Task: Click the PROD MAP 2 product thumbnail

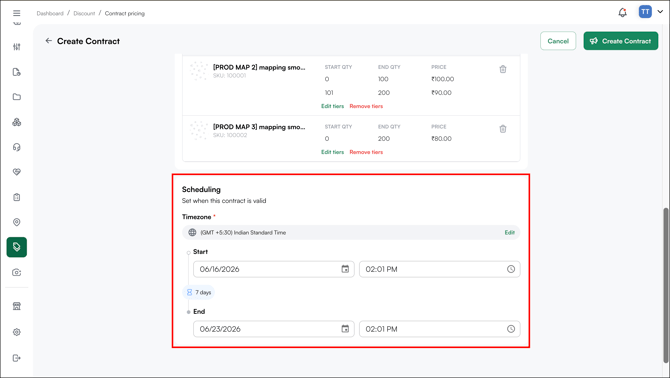Action: [x=198, y=71]
